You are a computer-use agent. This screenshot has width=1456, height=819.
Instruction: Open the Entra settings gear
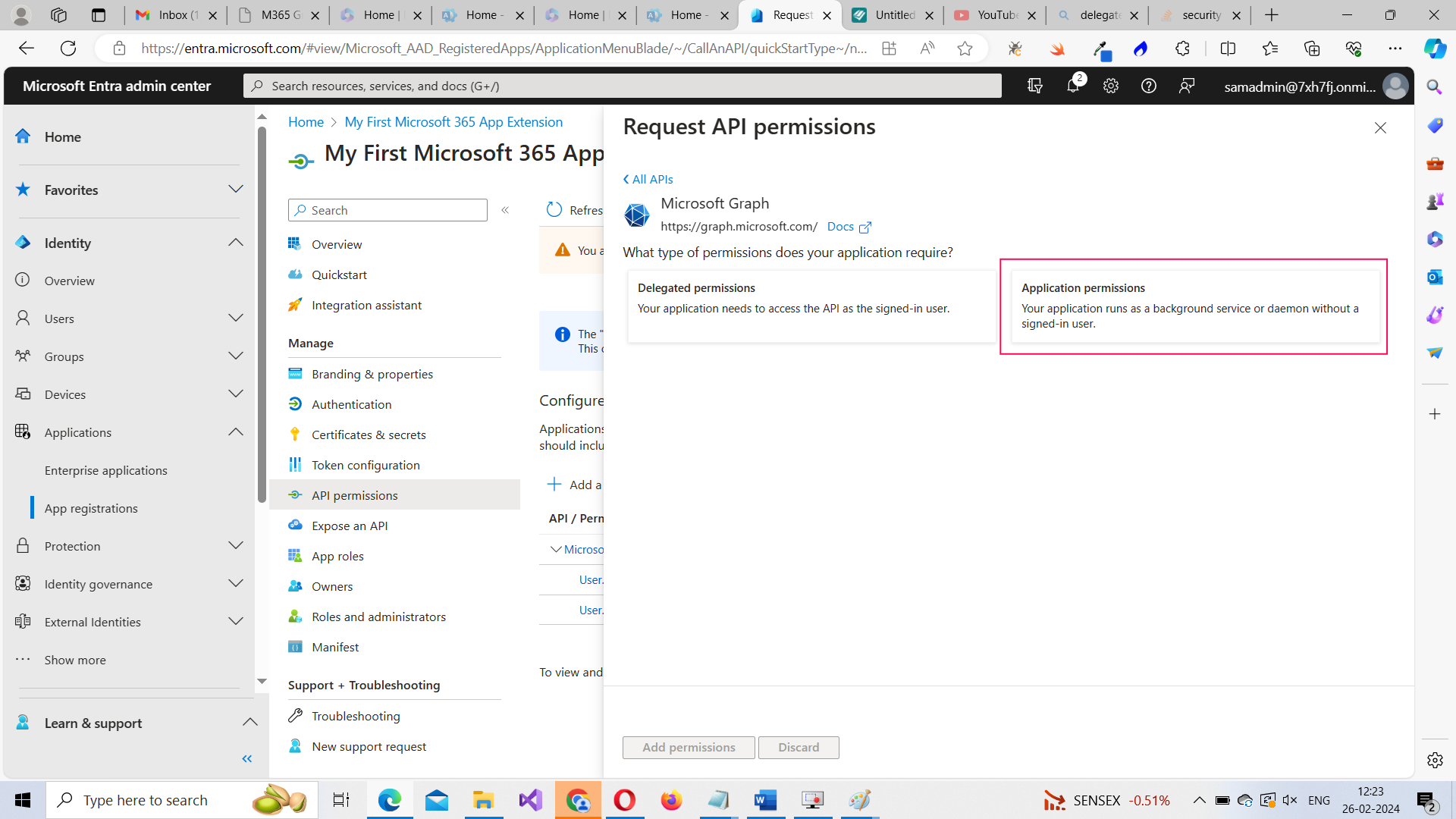(x=1110, y=86)
